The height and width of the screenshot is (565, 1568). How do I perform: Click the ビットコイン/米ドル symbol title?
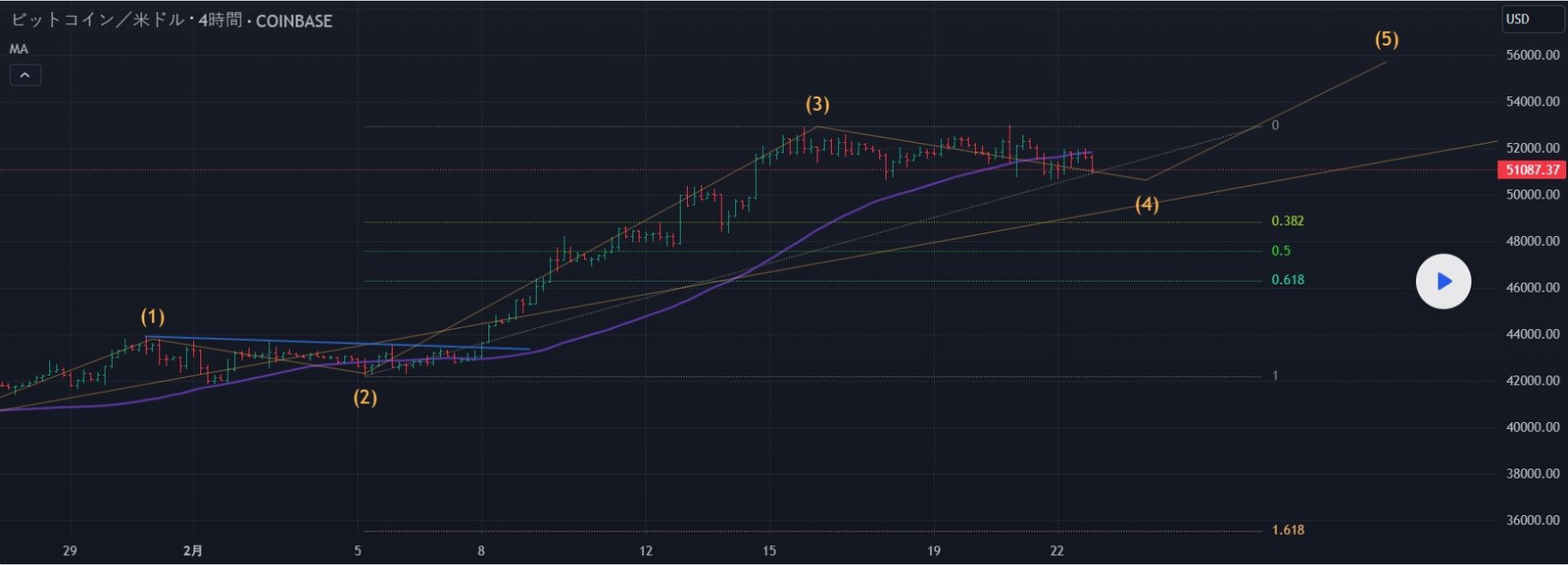click(x=96, y=21)
